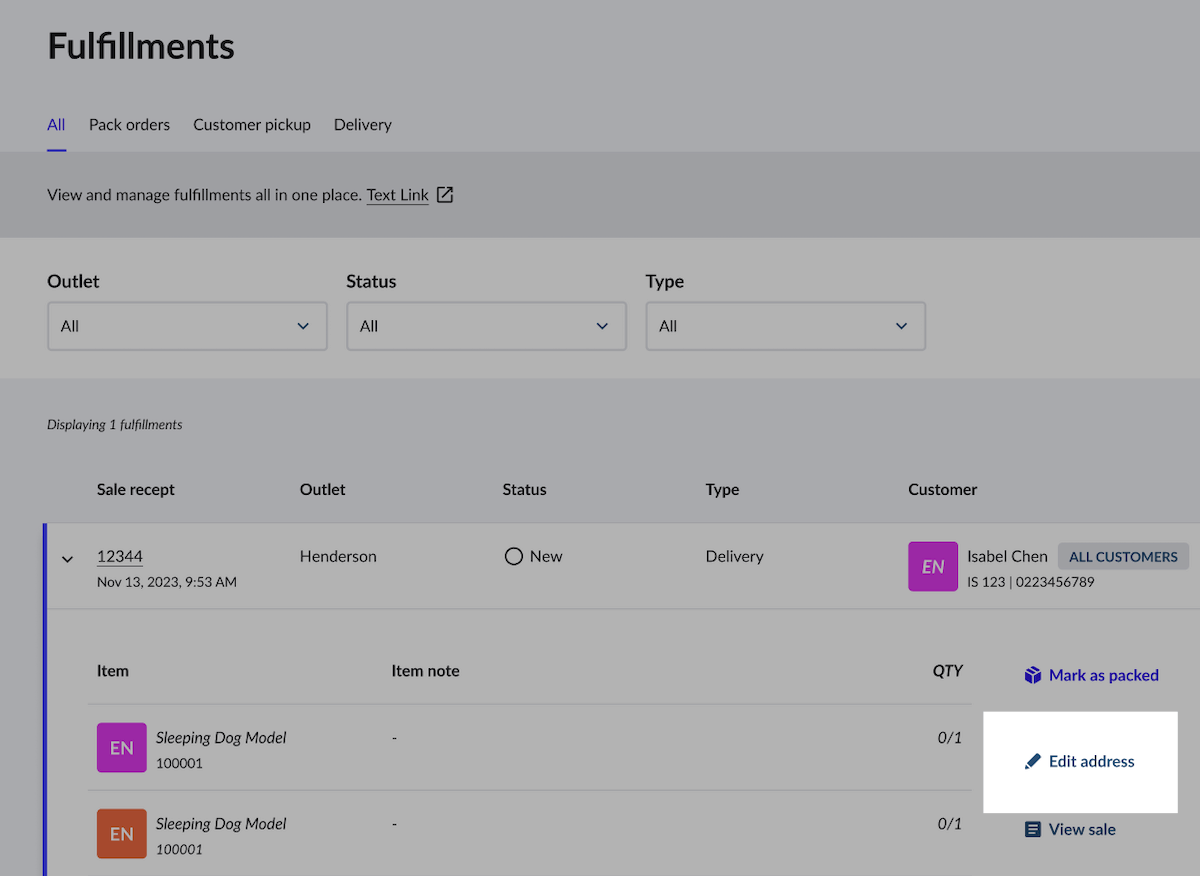Click the New status circle icon

point(514,556)
